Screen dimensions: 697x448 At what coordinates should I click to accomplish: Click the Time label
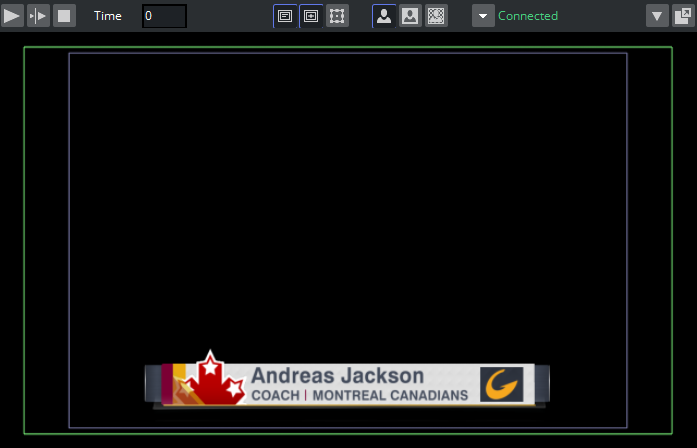coord(108,16)
